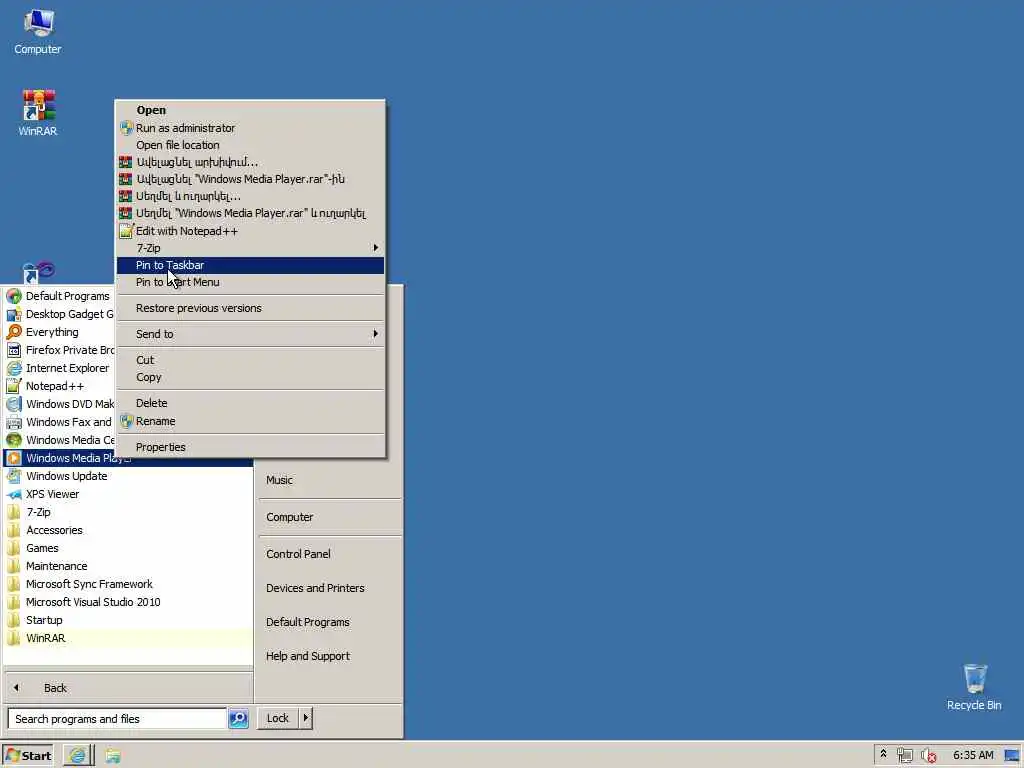Viewport: 1024px width, 768px height.
Task: Click the Notepad++ icon in programs list
Action: click(x=14, y=386)
